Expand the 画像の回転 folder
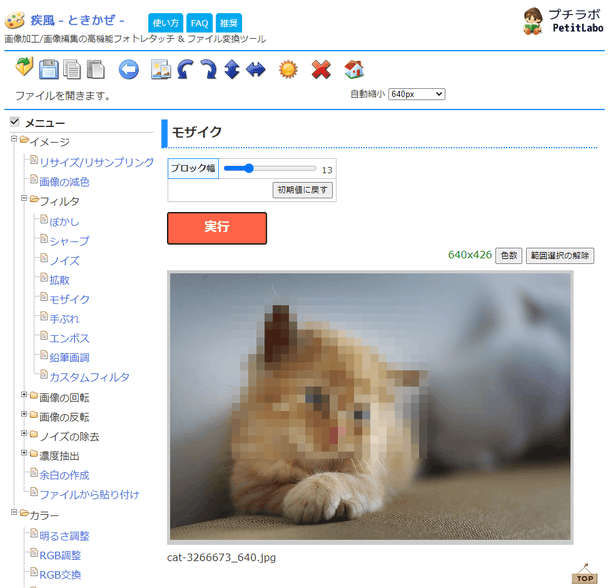Viewport: 608px width, 588px height. (x=24, y=394)
